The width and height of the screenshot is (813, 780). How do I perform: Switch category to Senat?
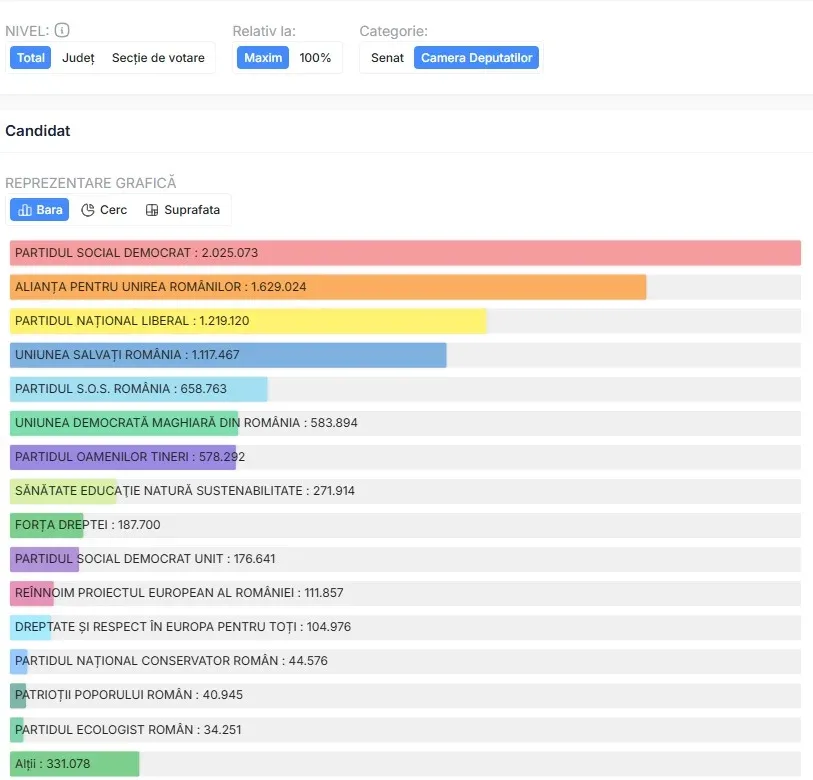pyautogui.click(x=387, y=58)
